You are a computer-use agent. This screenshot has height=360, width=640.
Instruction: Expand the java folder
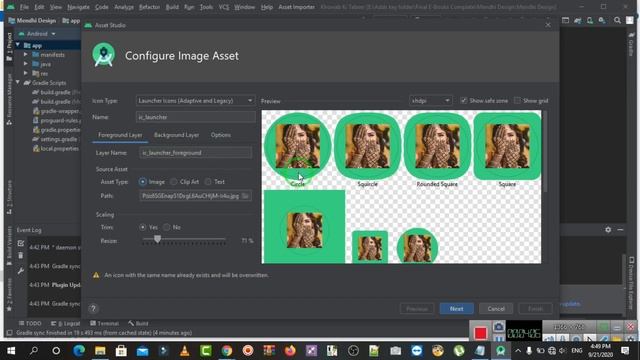click(x=26, y=64)
